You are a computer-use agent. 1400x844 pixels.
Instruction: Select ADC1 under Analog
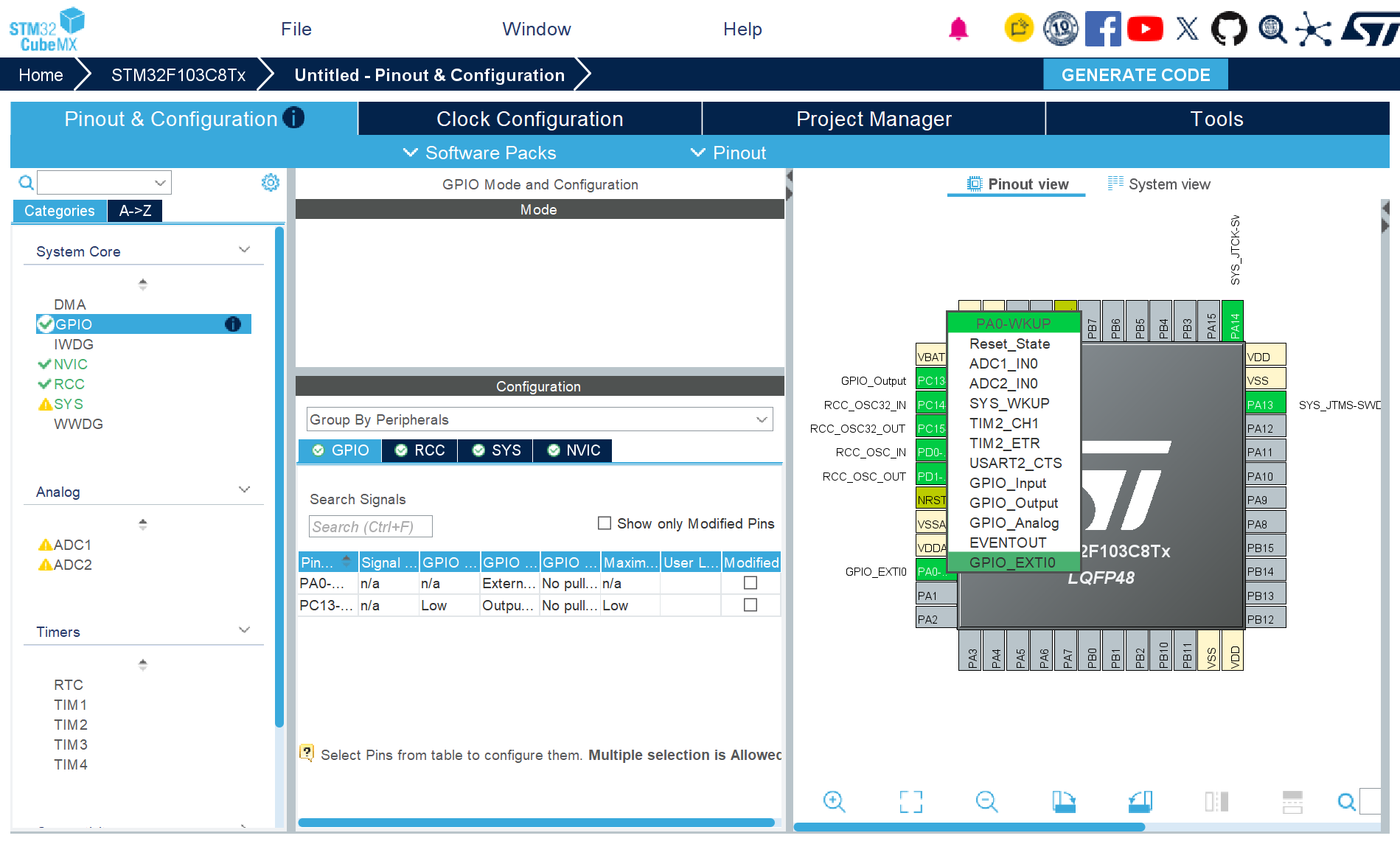point(72,545)
